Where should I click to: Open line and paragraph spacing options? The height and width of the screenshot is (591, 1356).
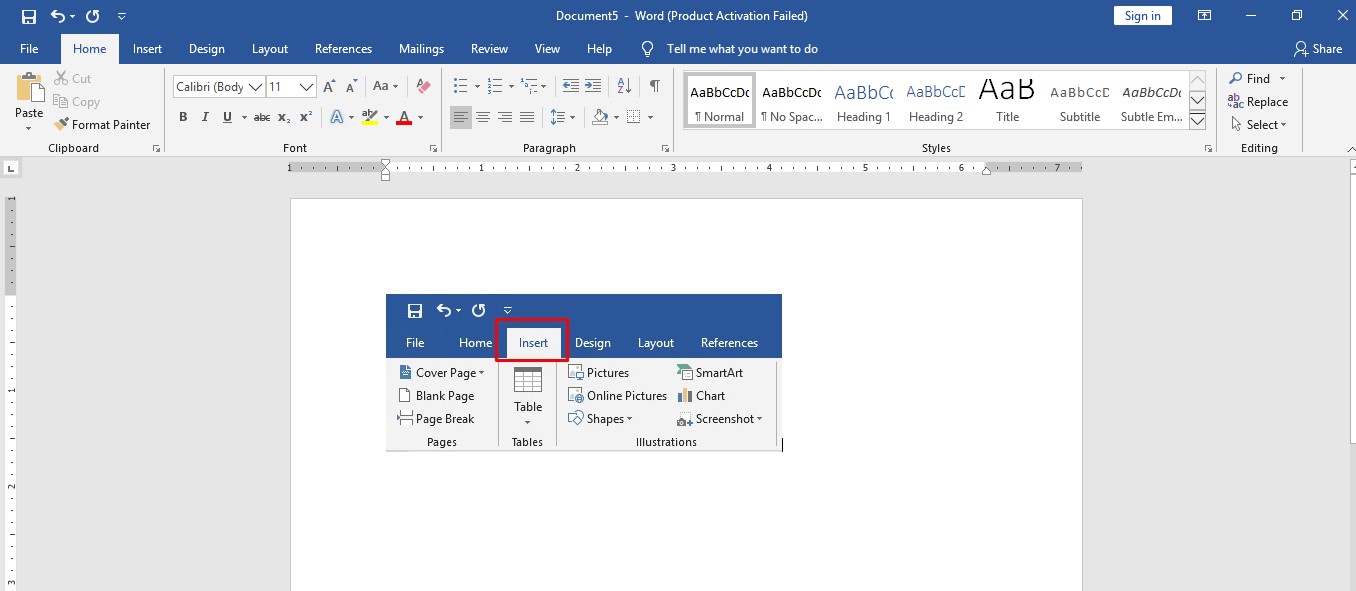tap(562, 117)
